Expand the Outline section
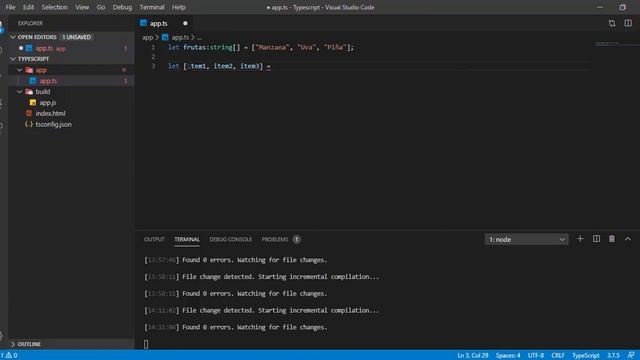Image resolution: width=640 pixels, height=360 pixels. [x=13, y=344]
